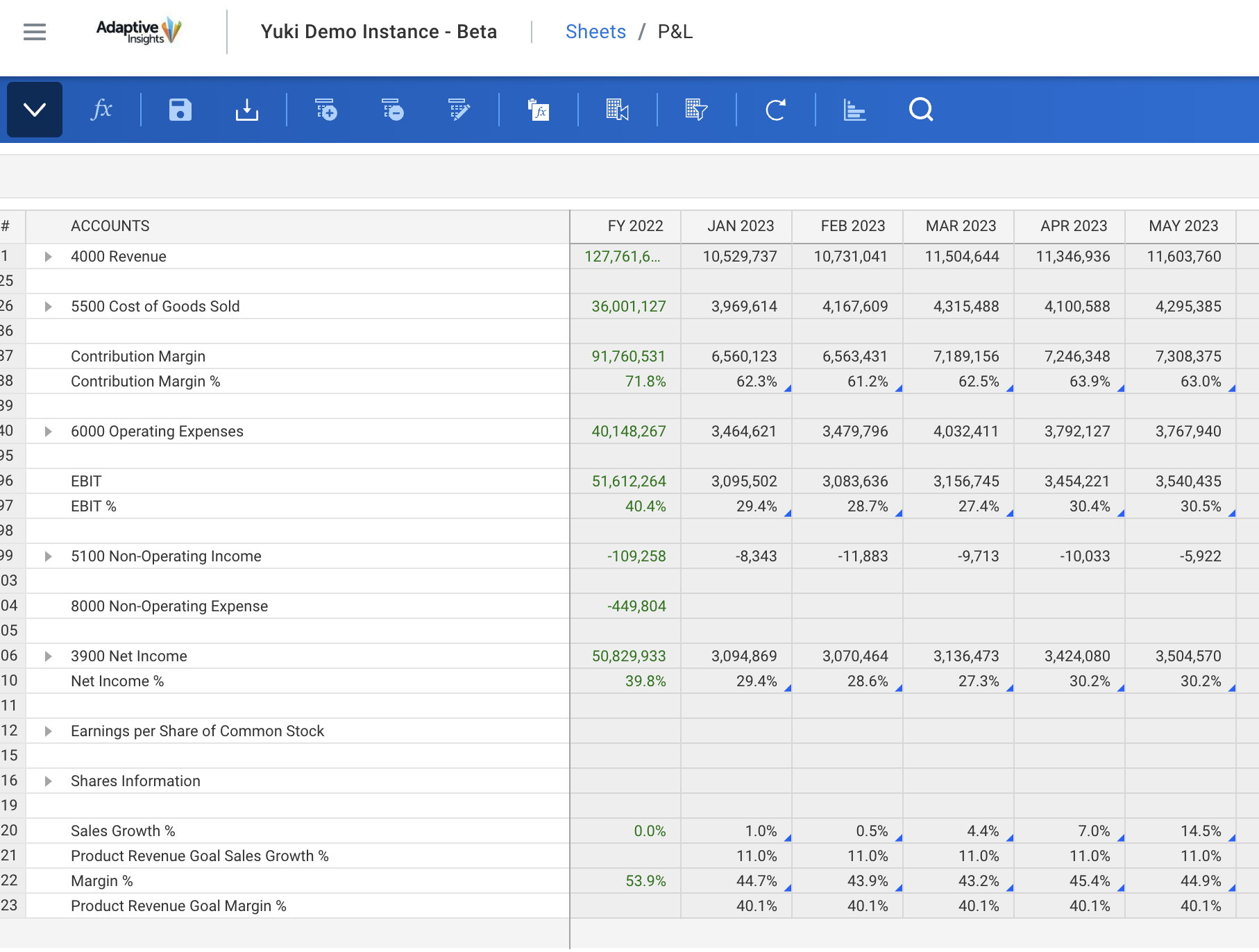Select the FY 2022 EBIT cell

(628, 482)
